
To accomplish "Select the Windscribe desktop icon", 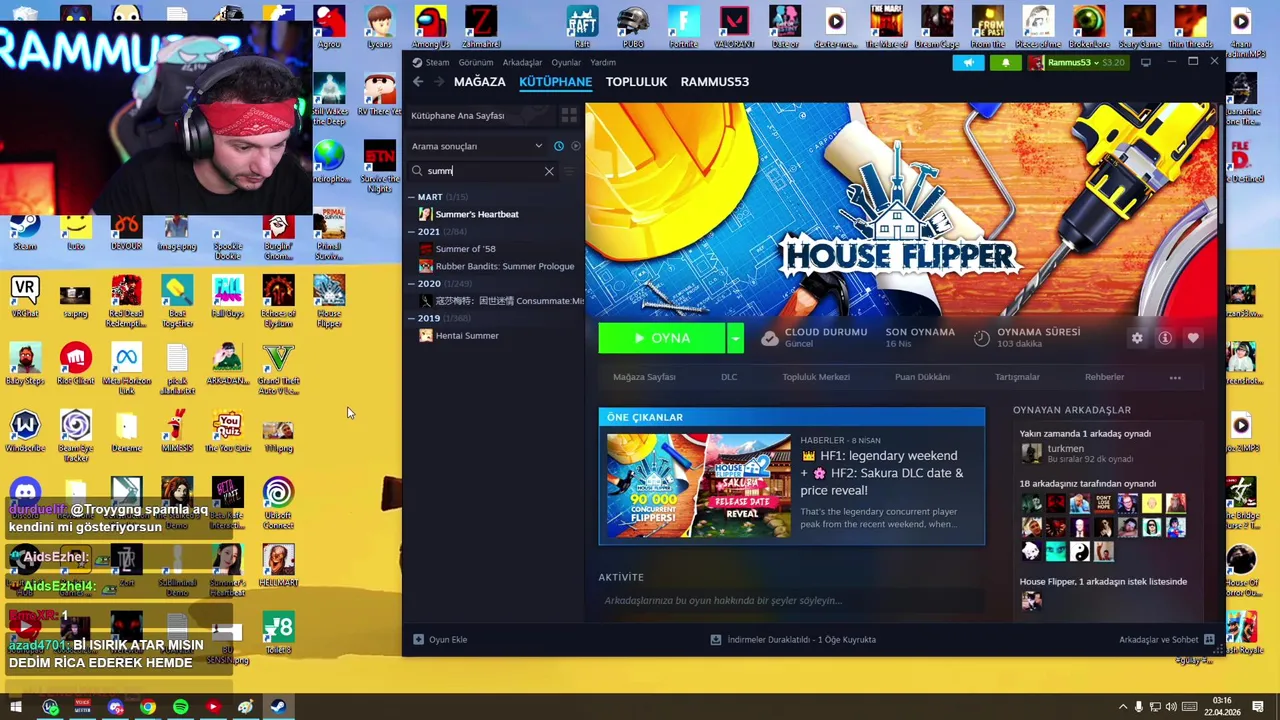I will coord(25,432).
